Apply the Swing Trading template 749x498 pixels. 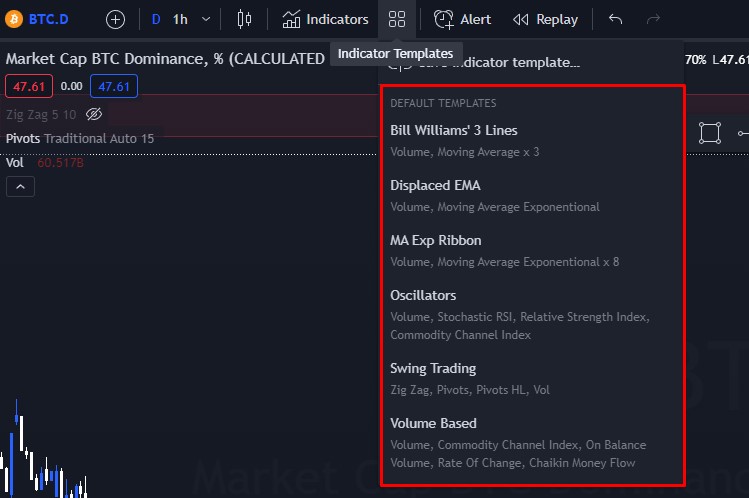[533, 378]
